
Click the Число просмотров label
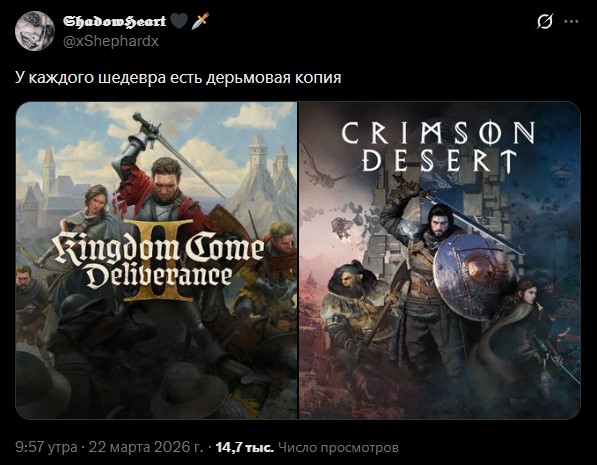338,447
